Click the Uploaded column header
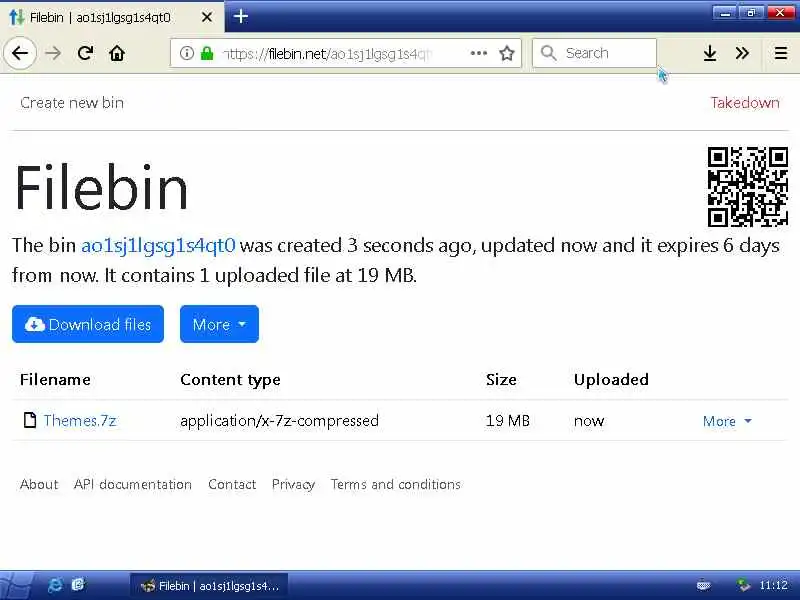 [x=611, y=380]
